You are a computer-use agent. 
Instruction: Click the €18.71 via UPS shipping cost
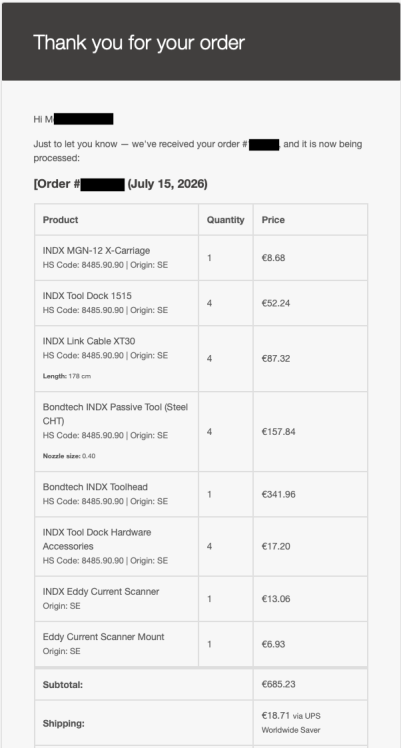tap(291, 723)
